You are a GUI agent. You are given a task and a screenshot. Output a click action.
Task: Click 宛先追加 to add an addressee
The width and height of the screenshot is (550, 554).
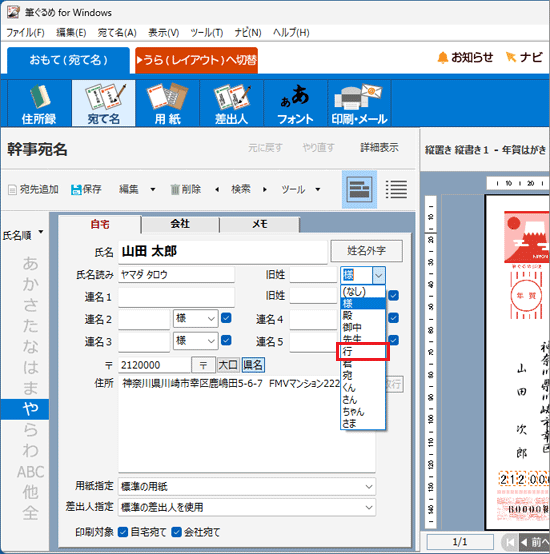point(33,189)
